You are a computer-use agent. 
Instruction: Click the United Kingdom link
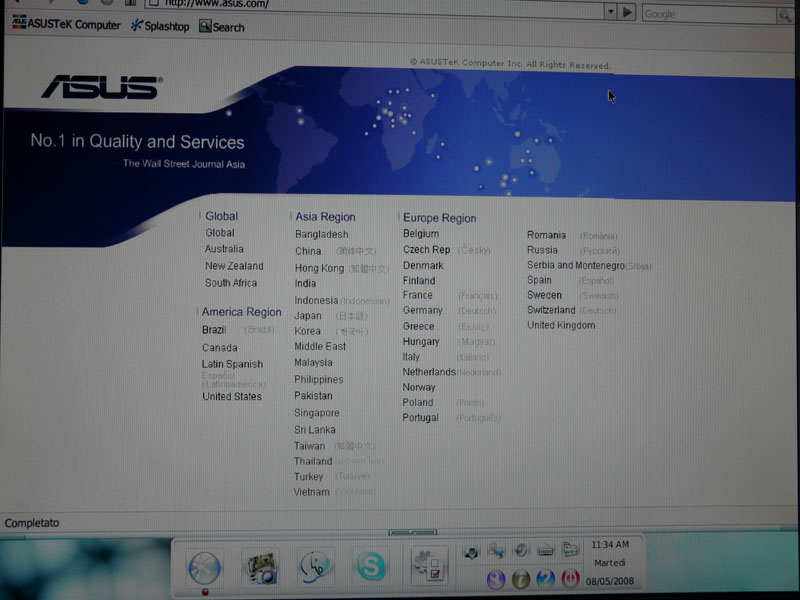(x=561, y=326)
